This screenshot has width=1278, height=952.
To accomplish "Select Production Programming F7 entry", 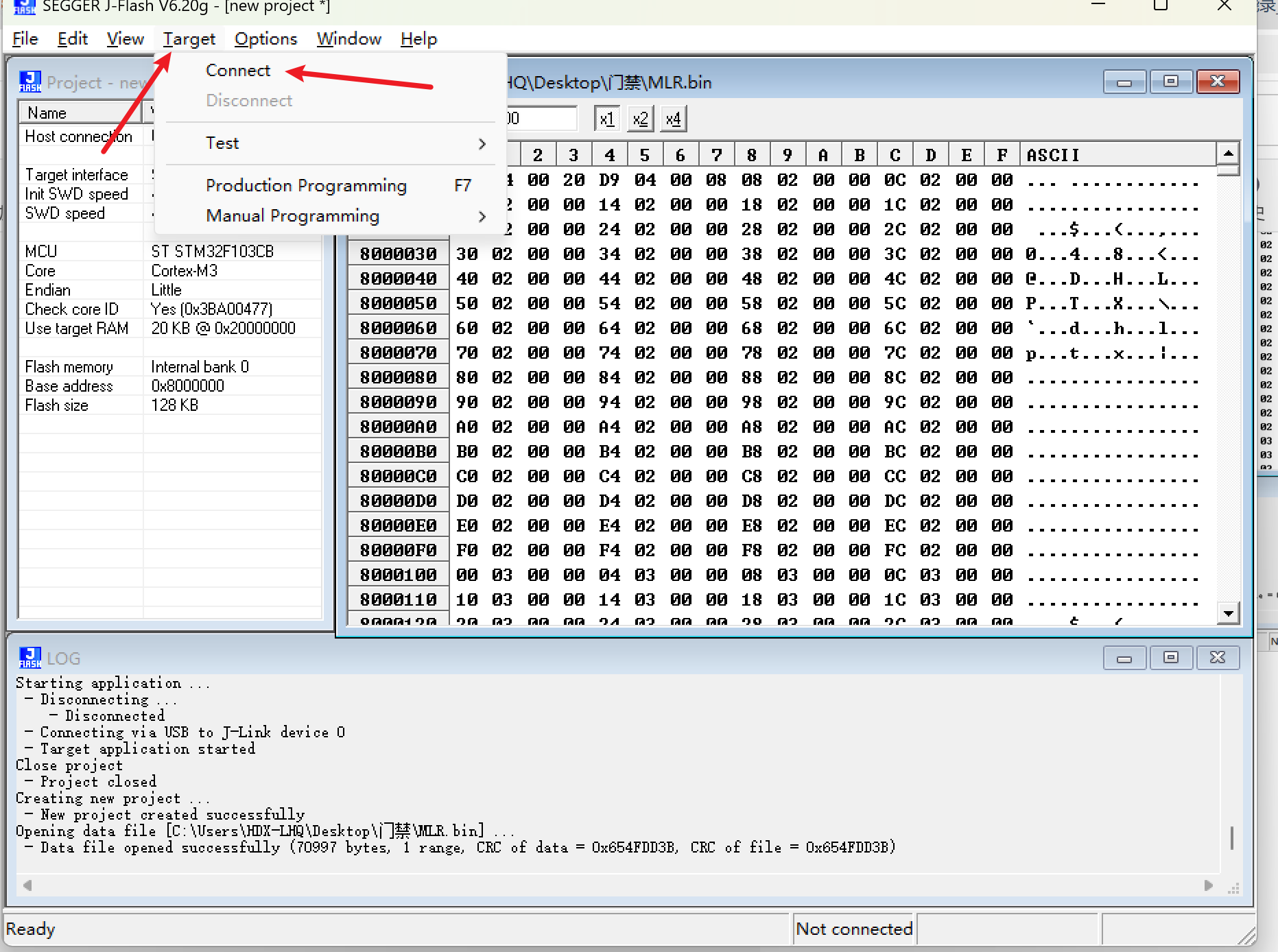I will click(329, 186).
